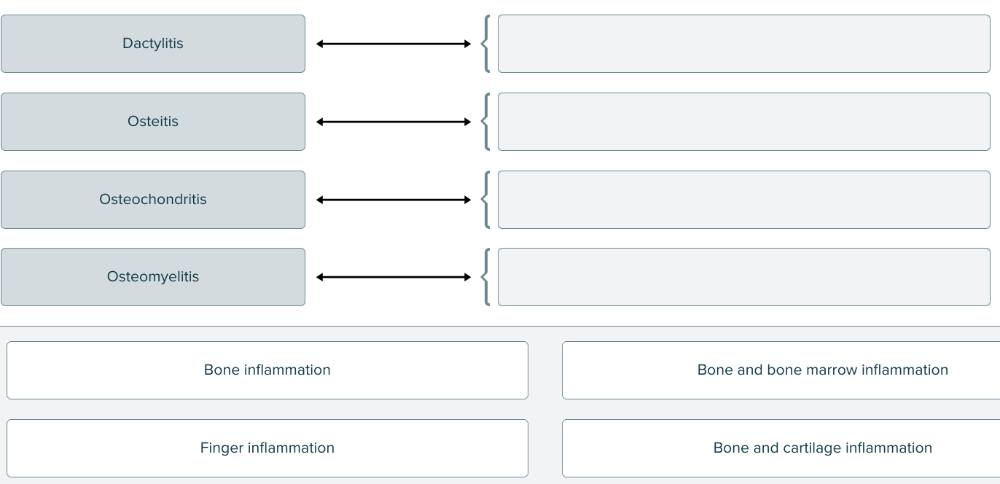This screenshot has height=484, width=1000.
Task: Click empty answer slot beside Osteitis
Action: tap(744, 122)
